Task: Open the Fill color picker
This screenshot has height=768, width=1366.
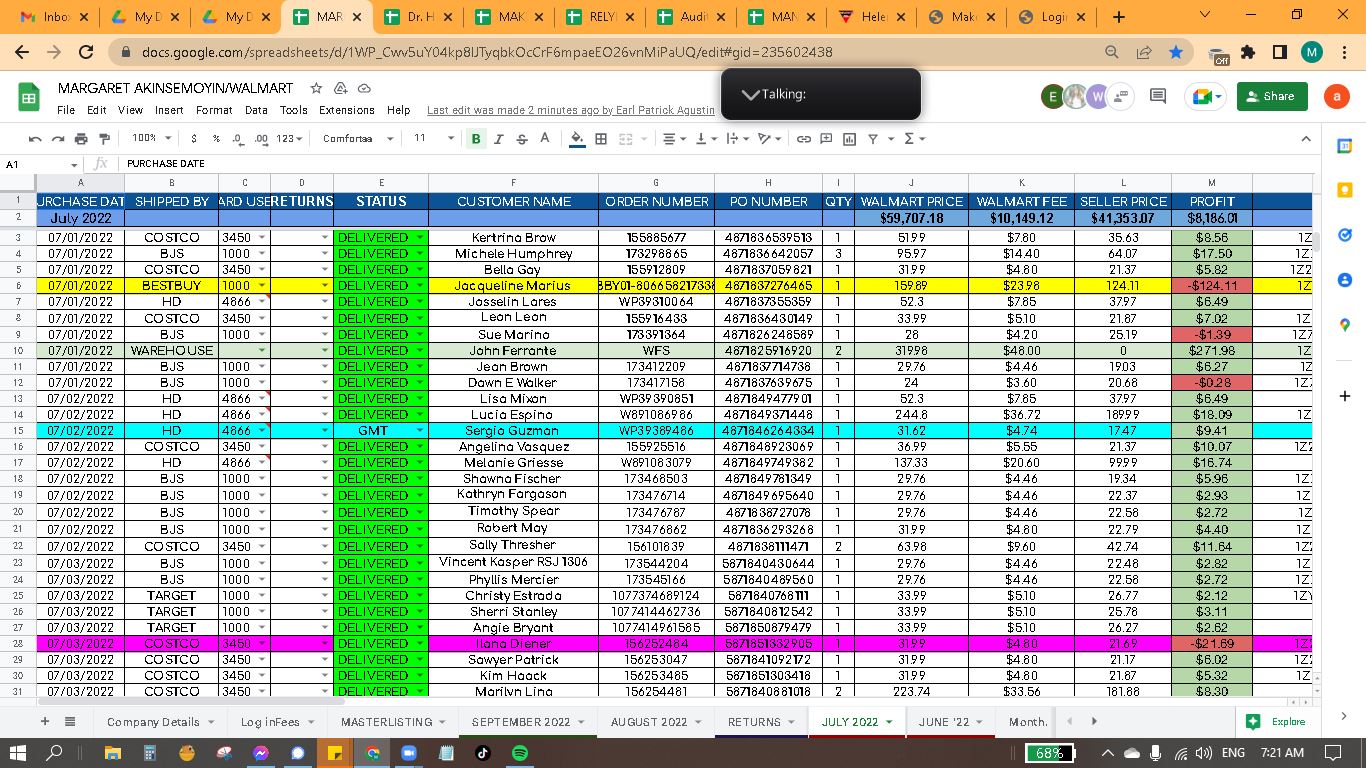Action: coord(577,139)
